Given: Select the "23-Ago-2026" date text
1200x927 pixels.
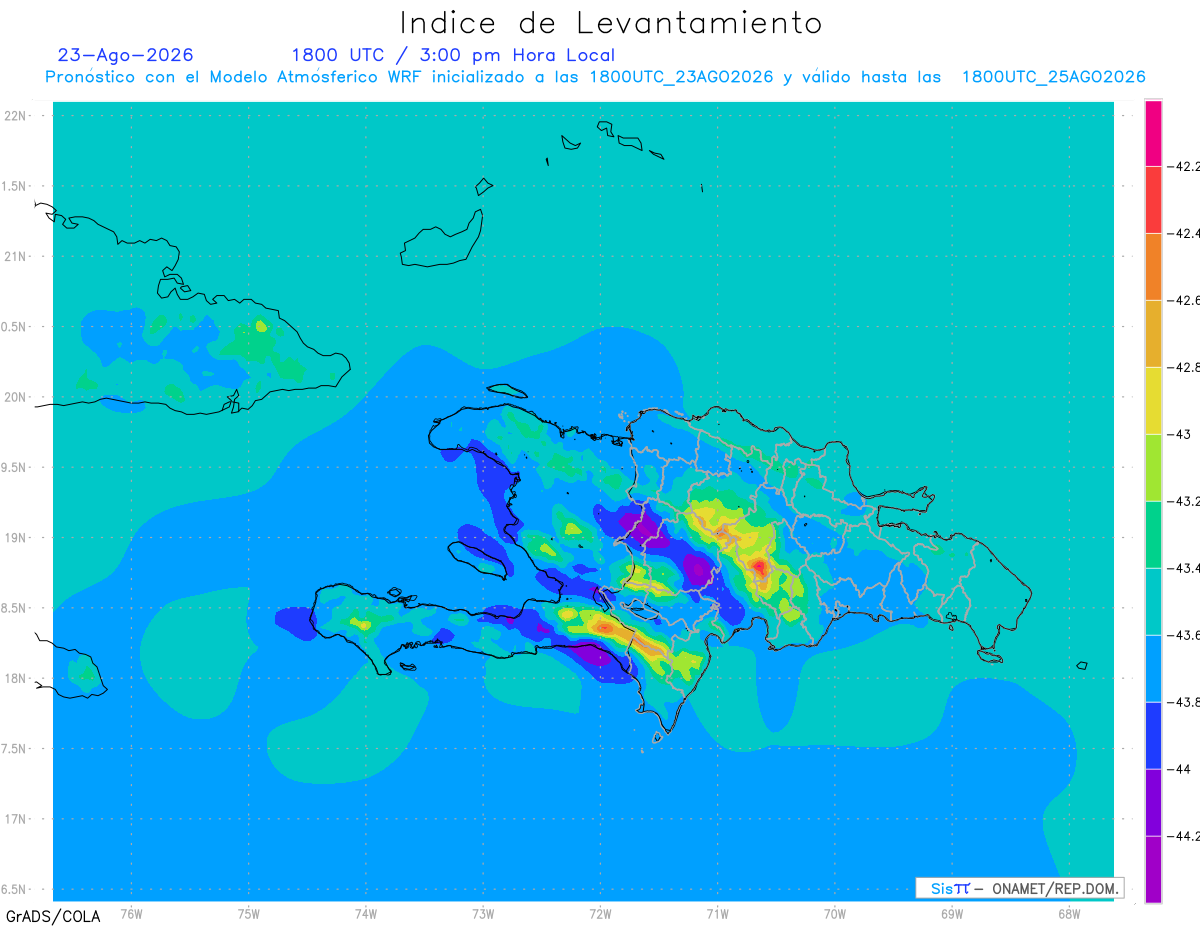Looking at the screenshot, I should 126,55.
